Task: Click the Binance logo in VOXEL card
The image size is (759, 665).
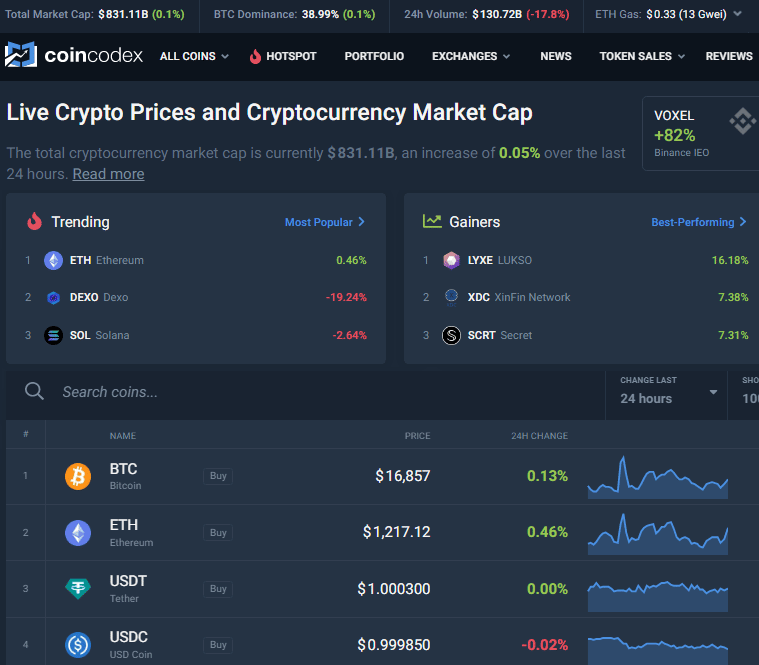Action: [743, 121]
